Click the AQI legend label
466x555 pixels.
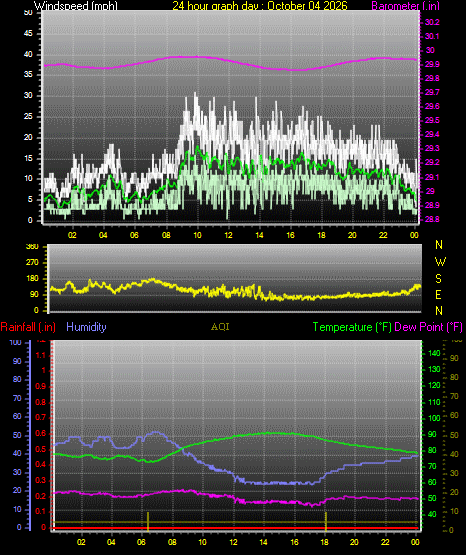click(220, 327)
